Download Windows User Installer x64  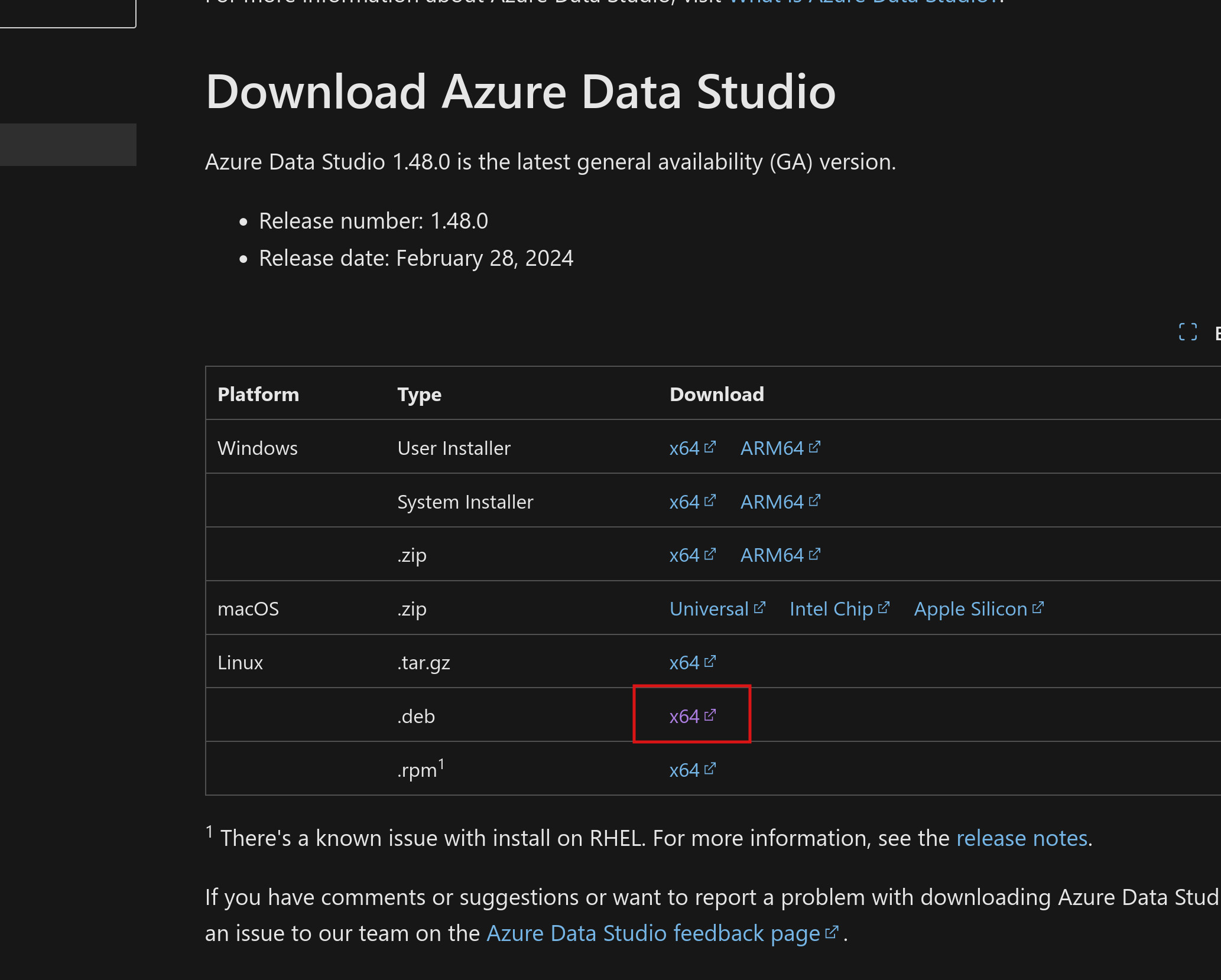coord(684,448)
